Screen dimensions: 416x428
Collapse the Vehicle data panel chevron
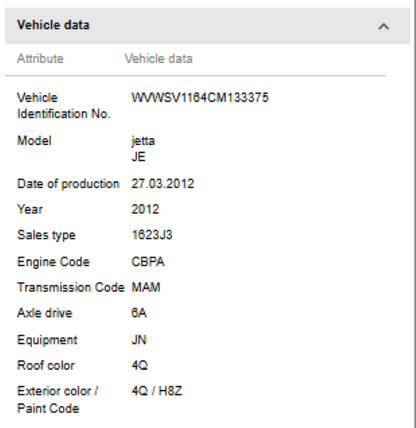[x=384, y=26]
